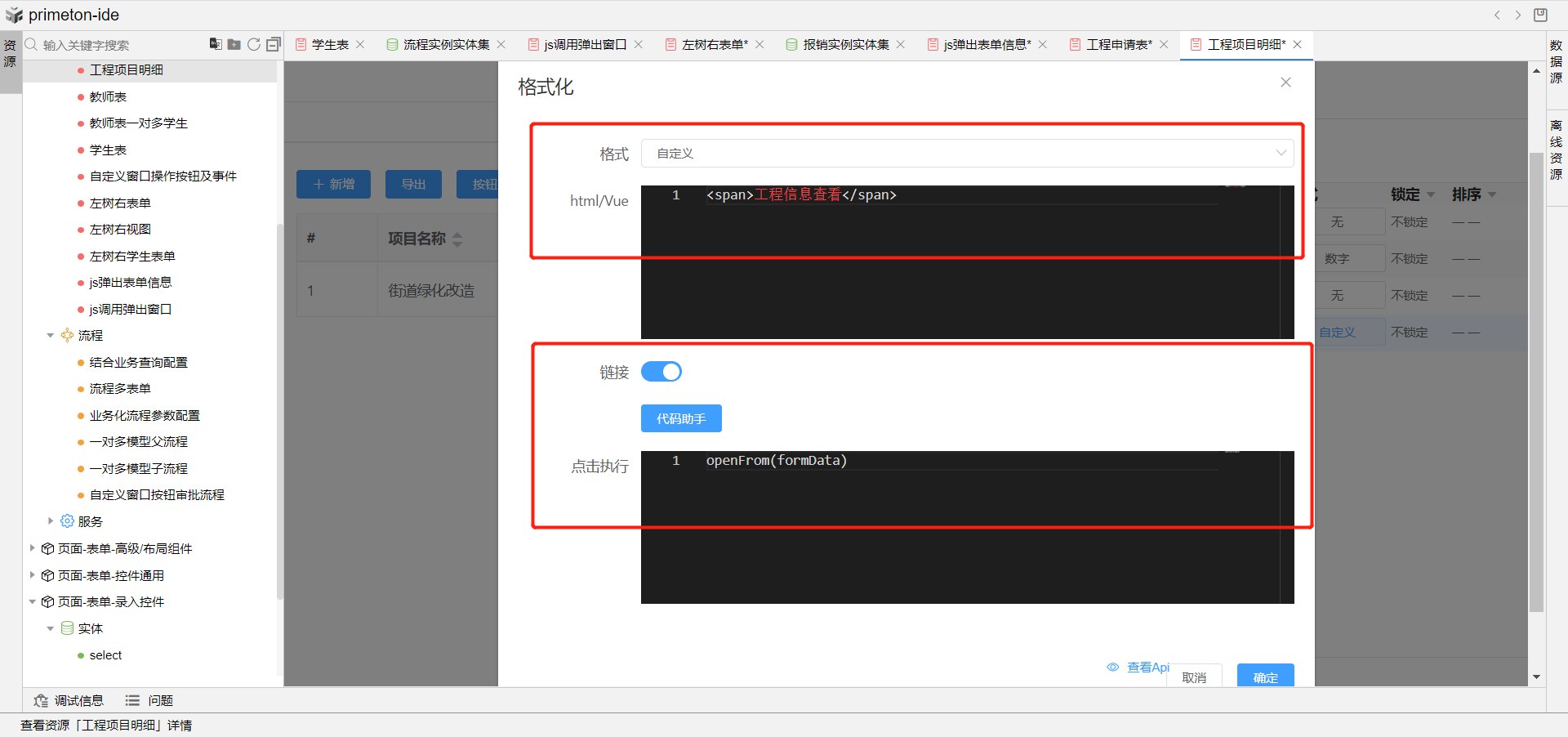Click the eye icon beside 查看Api
The width and height of the screenshot is (1568, 737).
point(1112,668)
